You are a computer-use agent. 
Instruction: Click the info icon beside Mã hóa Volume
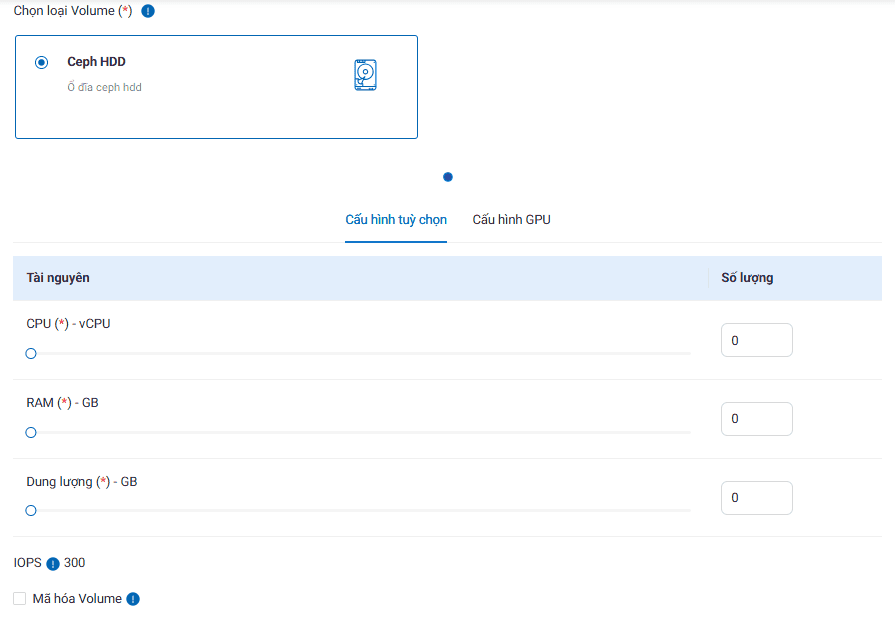[133, 599]
